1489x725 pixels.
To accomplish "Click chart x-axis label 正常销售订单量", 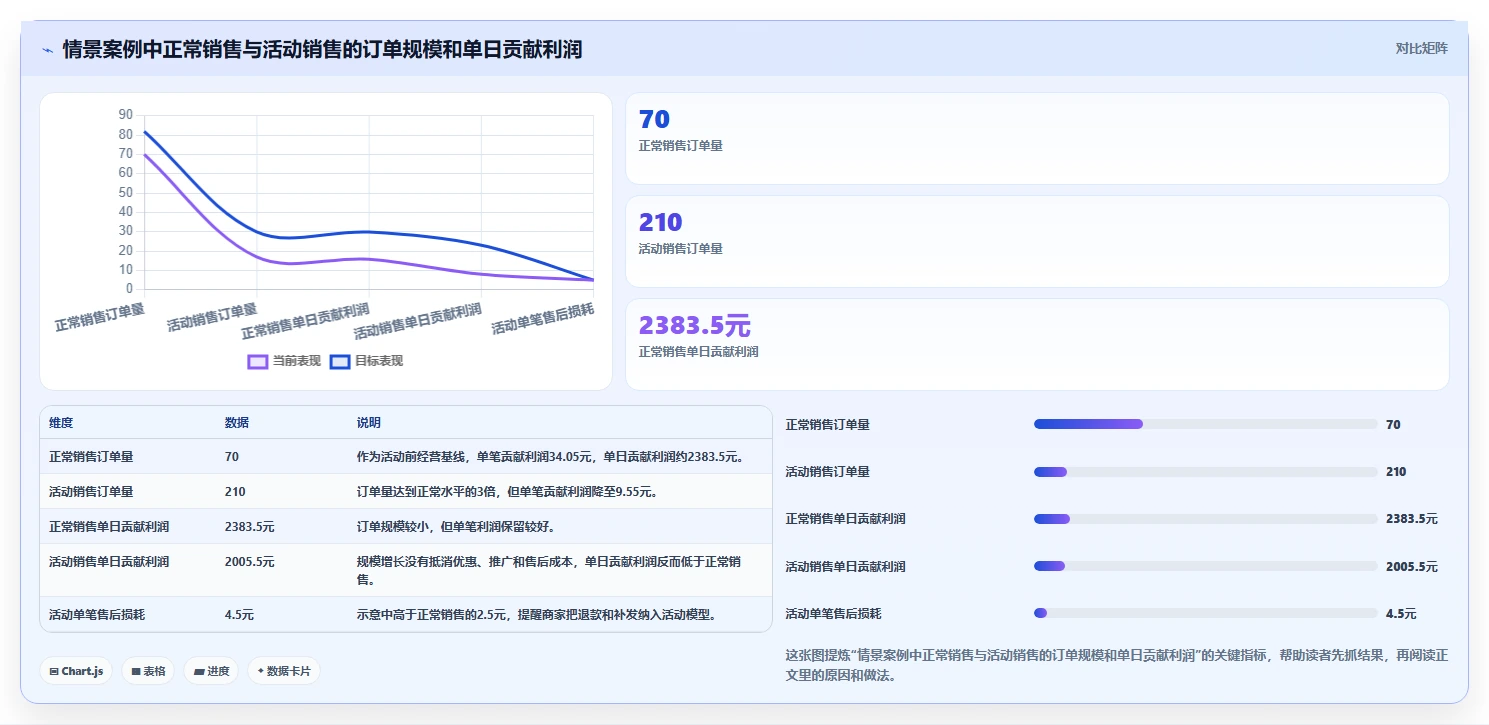I will coord(99,317).
